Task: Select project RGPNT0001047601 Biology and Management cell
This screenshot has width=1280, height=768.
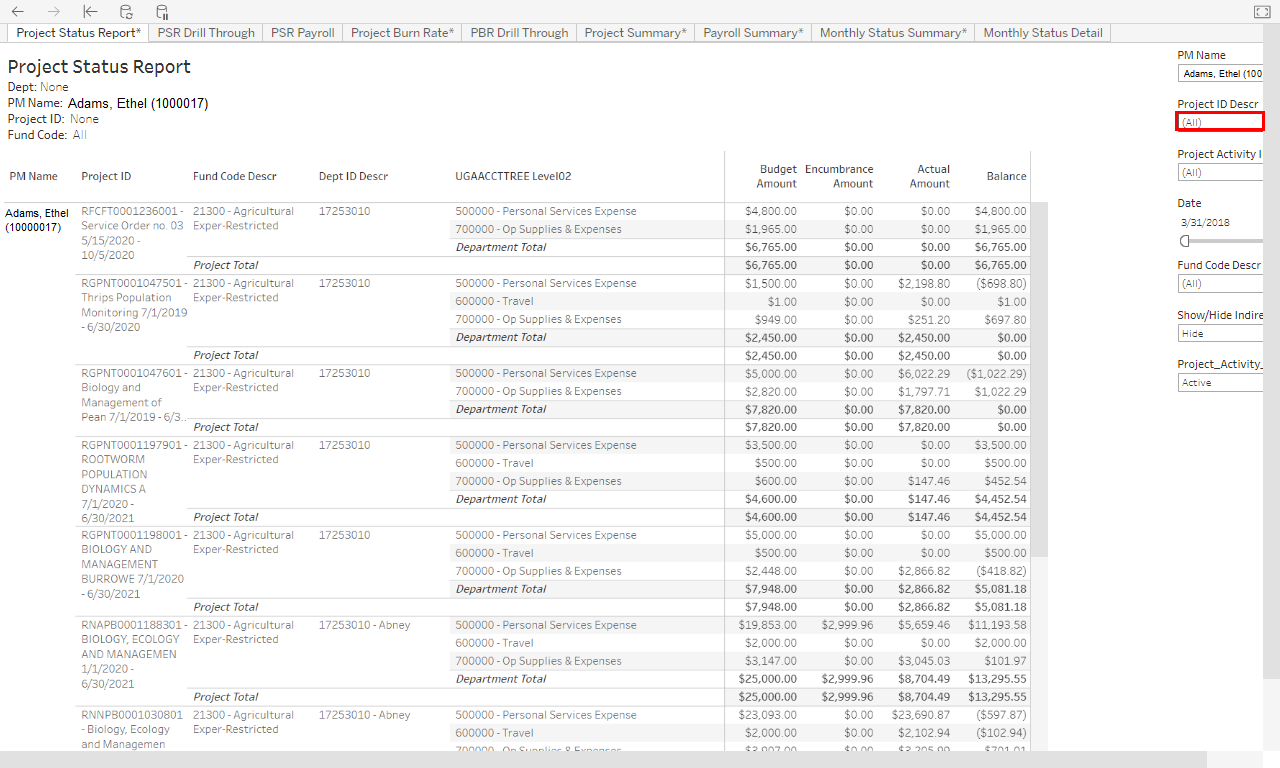Action: tap(133, 395)
